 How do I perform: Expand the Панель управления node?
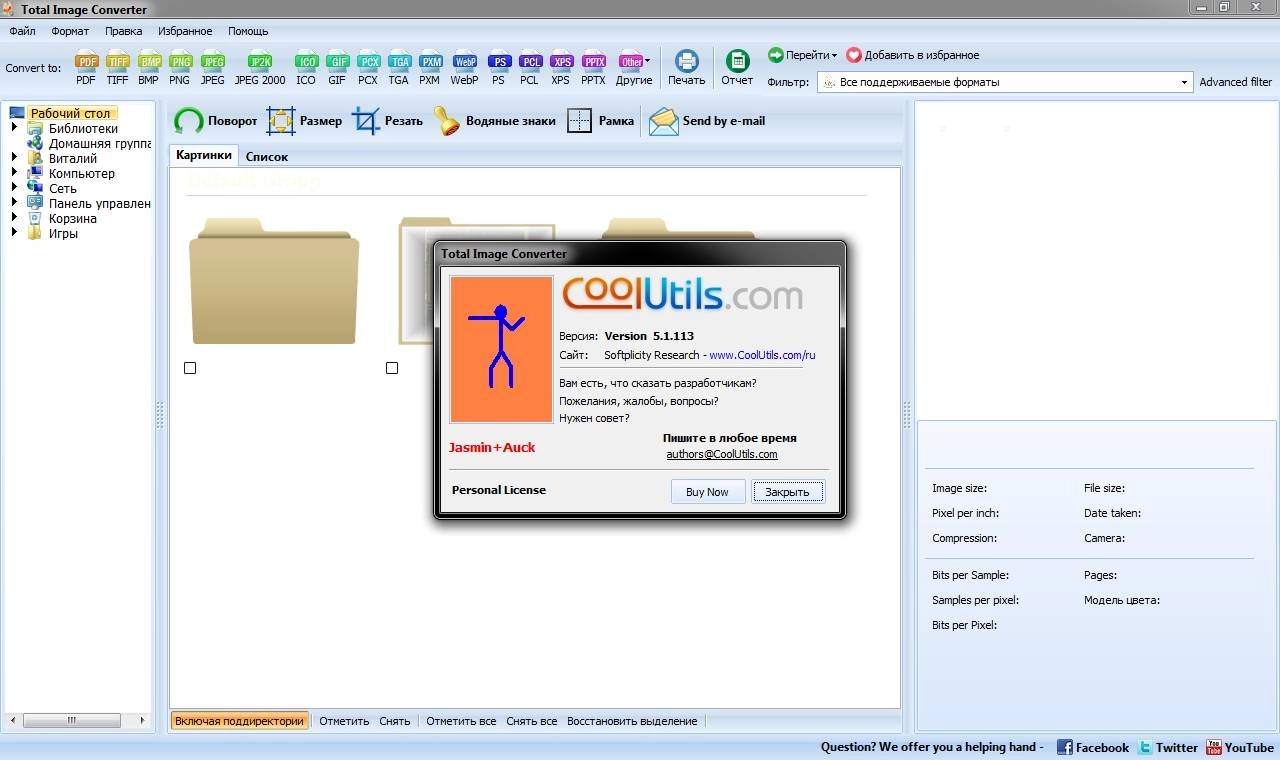(x=15, y=203)
